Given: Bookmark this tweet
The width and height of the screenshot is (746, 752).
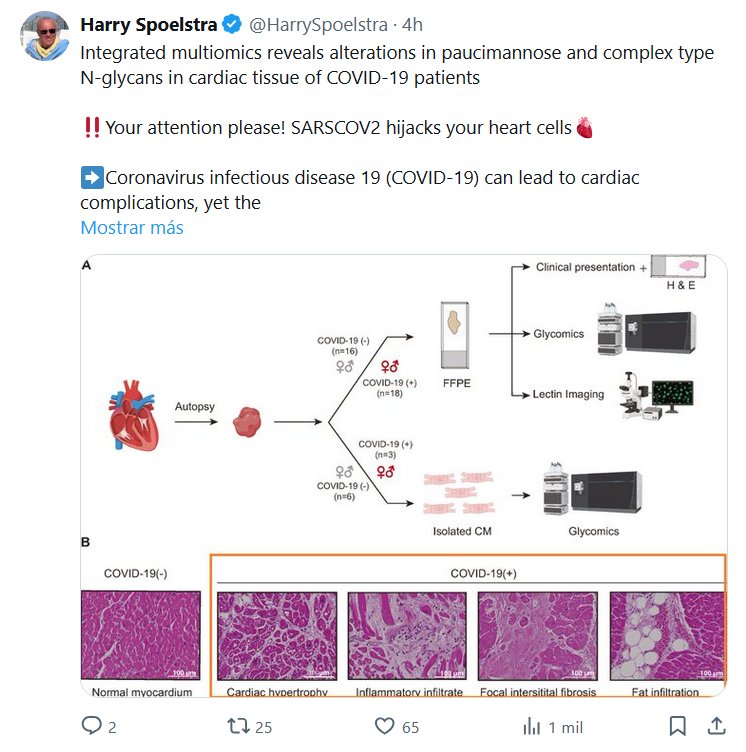Looking at the screenshot, I should tap(677, 726).
